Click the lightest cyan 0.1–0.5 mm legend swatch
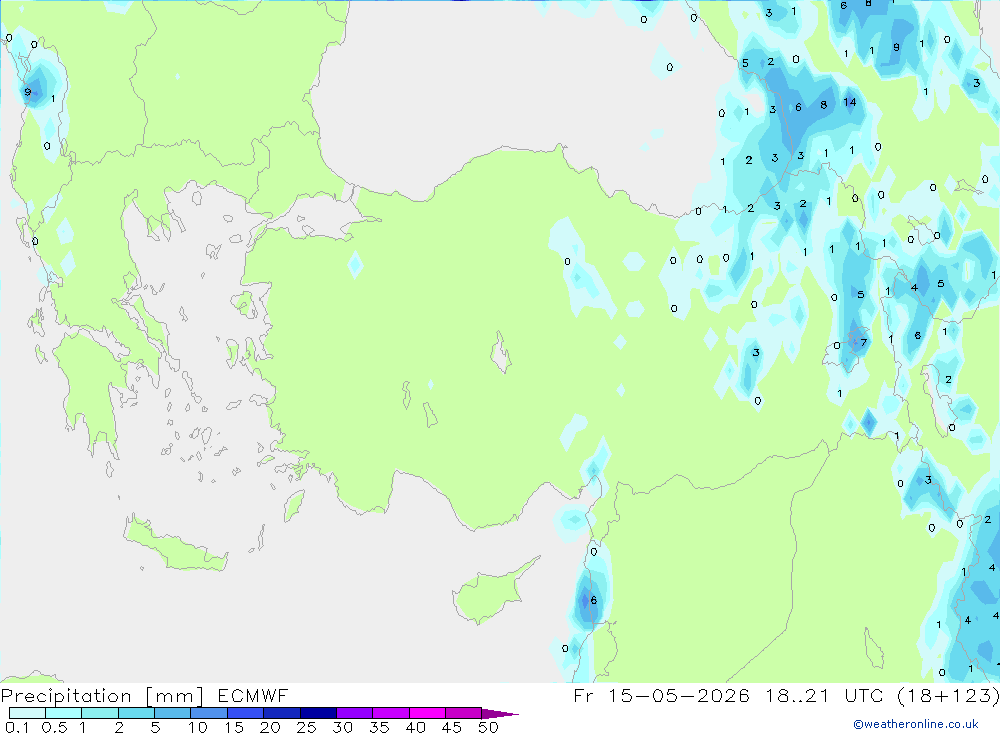Screen dimensions: 1000x733 (27, 713)
